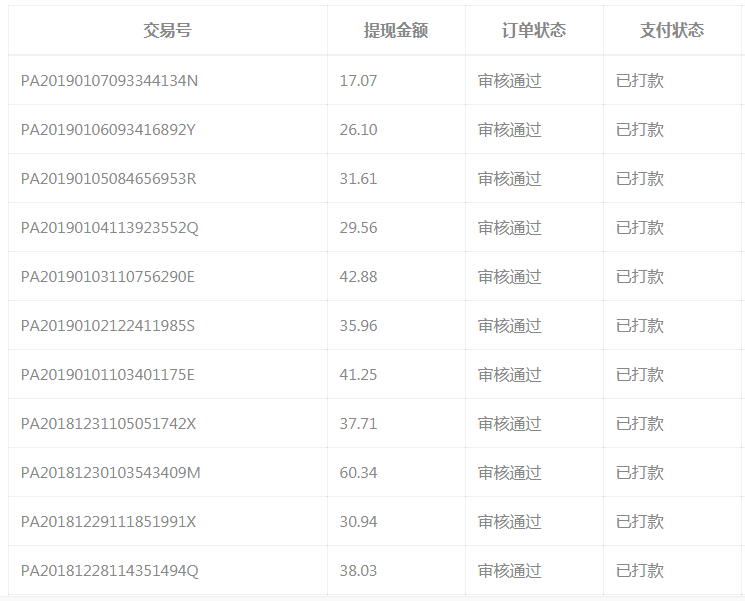
Task: Click the 提现金额 column header
Action: [396, 30]
